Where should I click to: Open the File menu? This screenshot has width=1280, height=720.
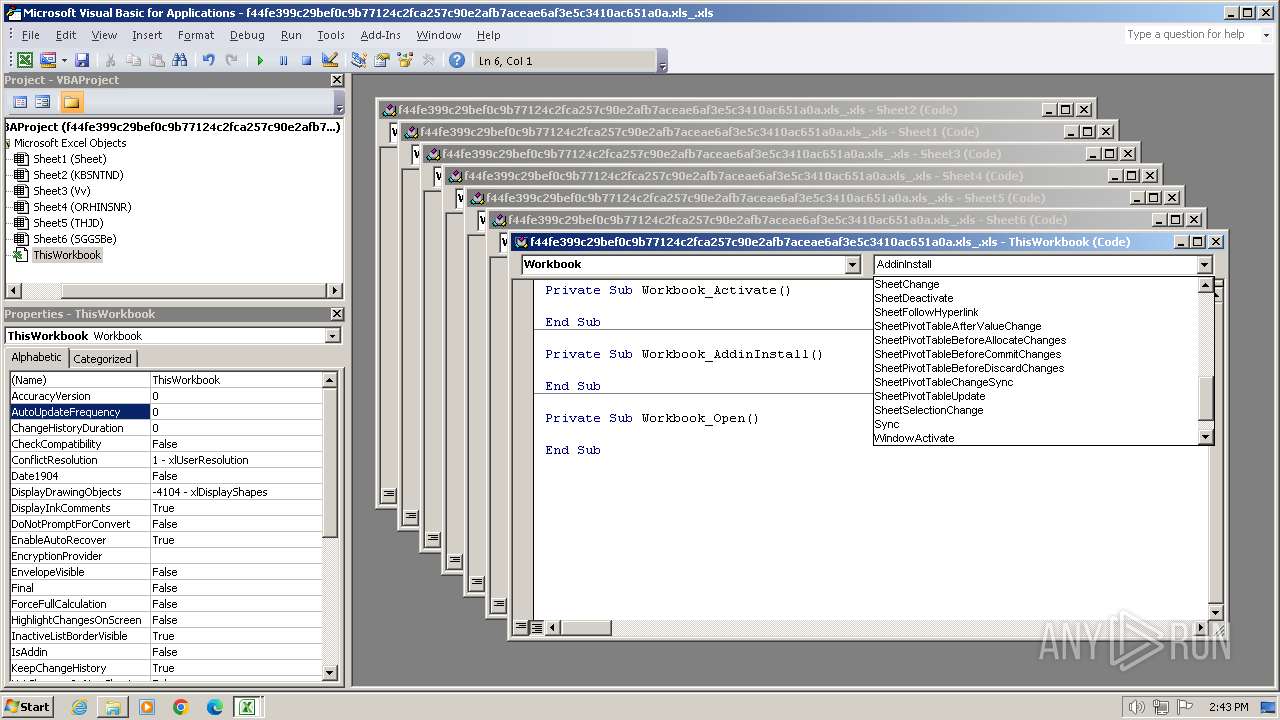(x=31, y=35)
